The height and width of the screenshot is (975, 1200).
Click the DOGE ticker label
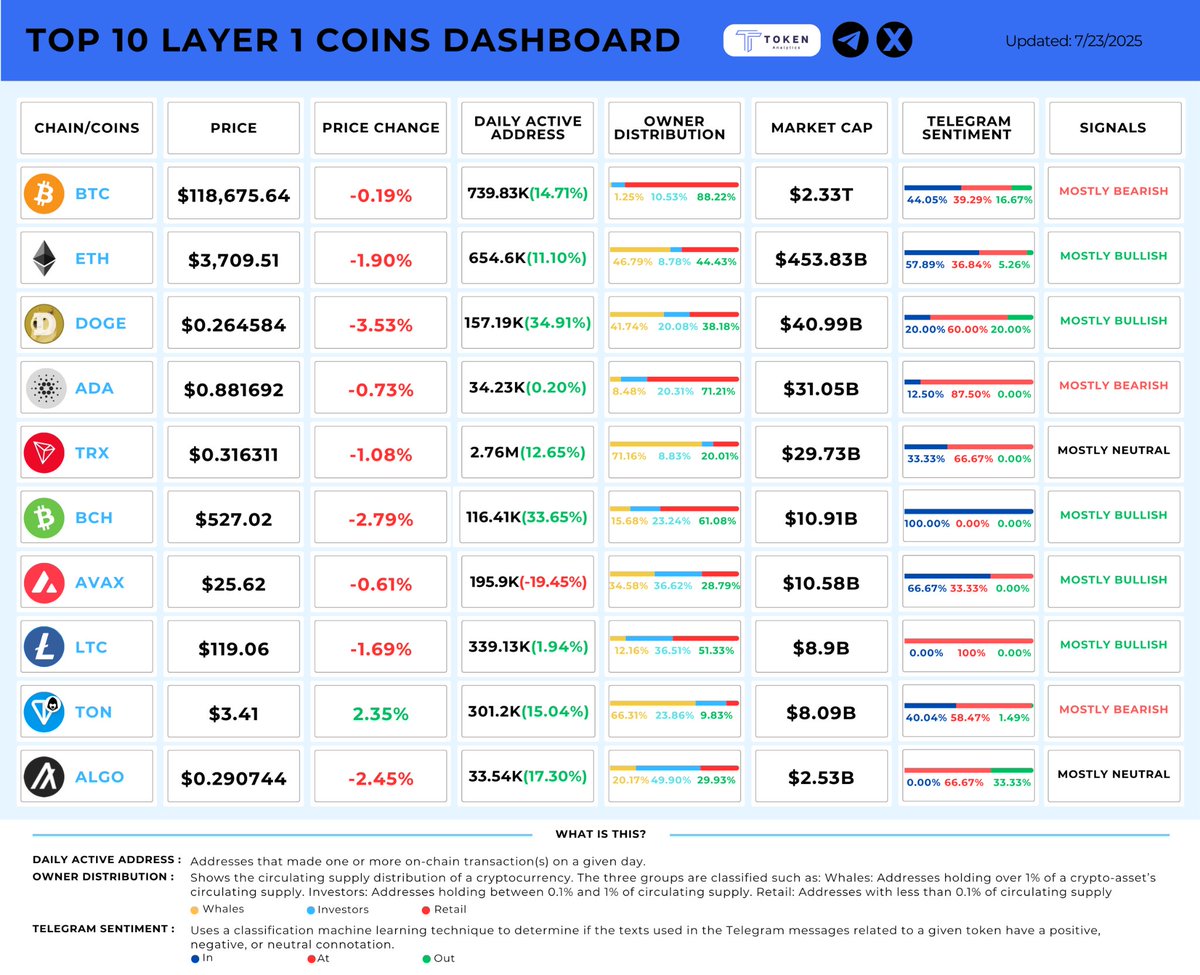(101, 323)
